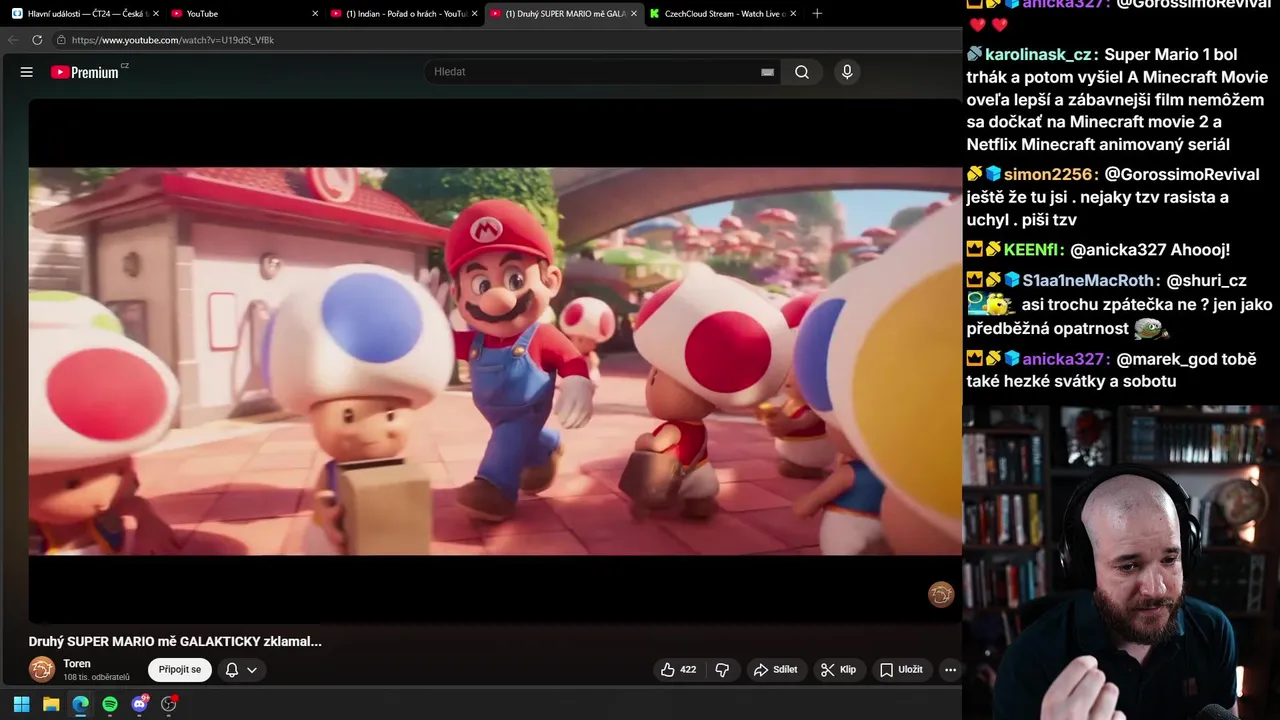The width and height of the screenshot is (1280, 720).
Task: Reload the current page
Action: point(37,40)
